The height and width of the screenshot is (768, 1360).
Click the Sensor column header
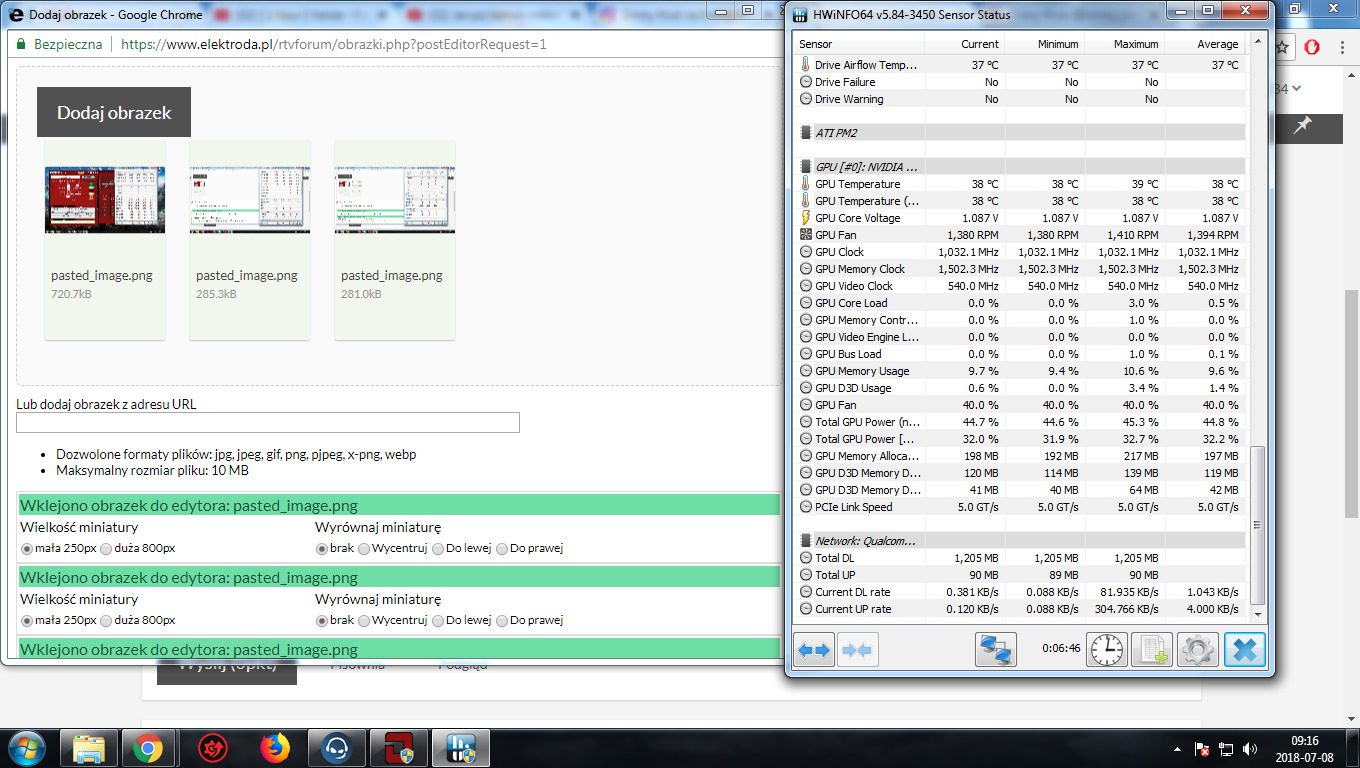click(x=859, y=44)
